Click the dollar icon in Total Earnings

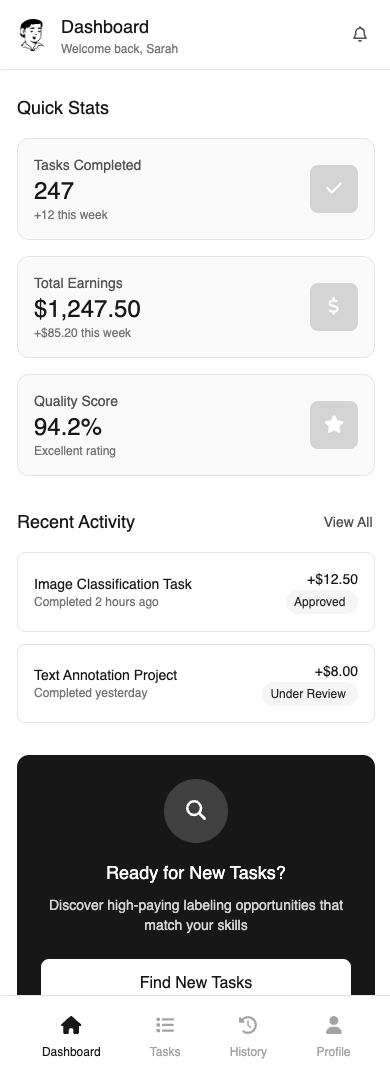[334, 307]
